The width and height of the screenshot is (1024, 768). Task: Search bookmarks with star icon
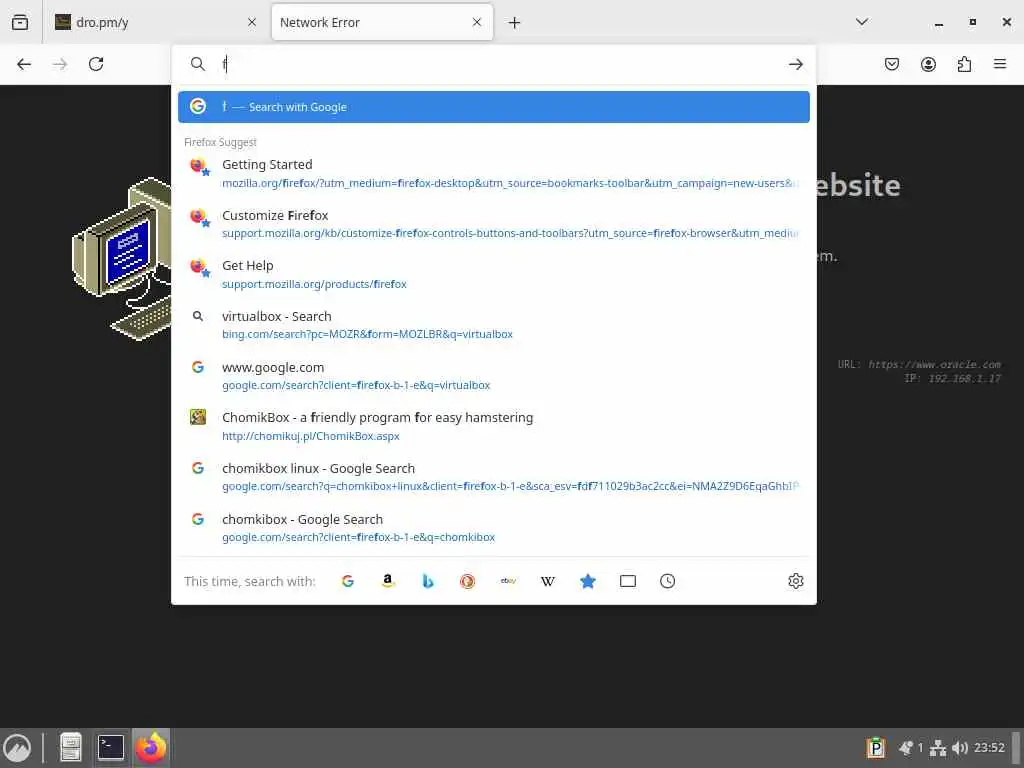coord(588,581)
